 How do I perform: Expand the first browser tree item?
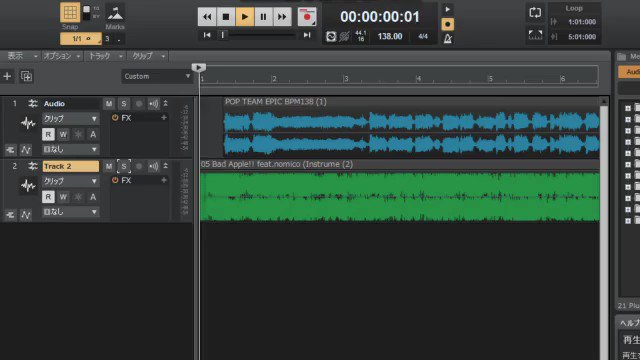[x=628, y=108]
